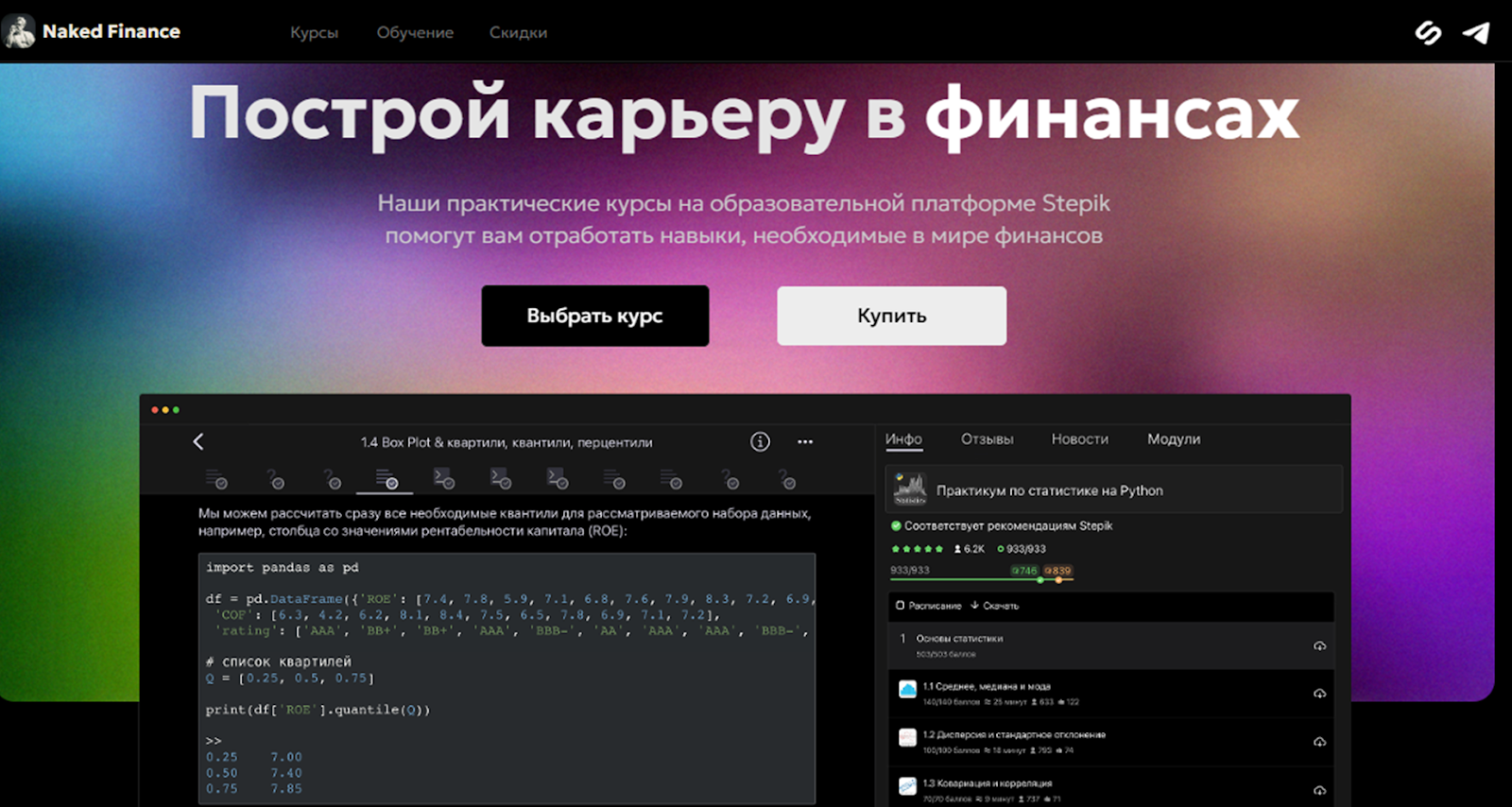Click the import pandas as pd code line
This screenshot has height=807, width=1512.
point(282,567)
